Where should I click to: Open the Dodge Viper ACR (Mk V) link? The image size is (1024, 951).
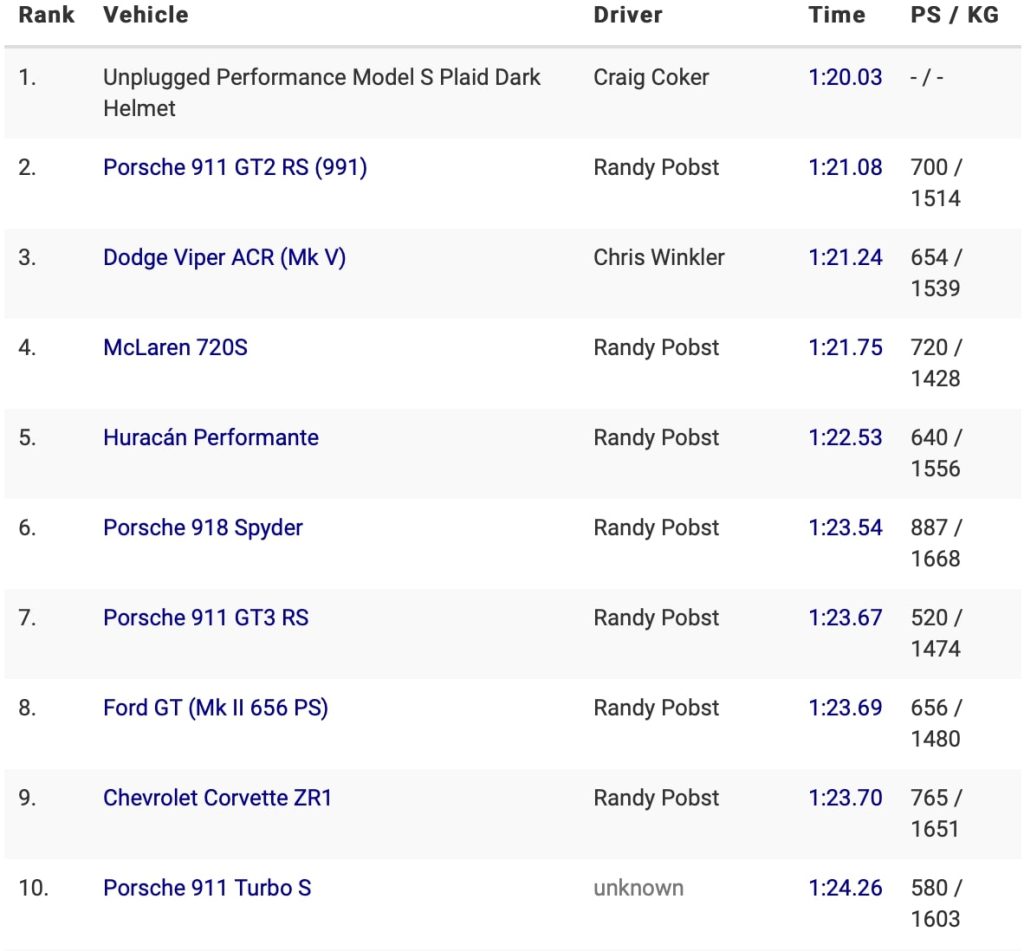coord(224,258)
